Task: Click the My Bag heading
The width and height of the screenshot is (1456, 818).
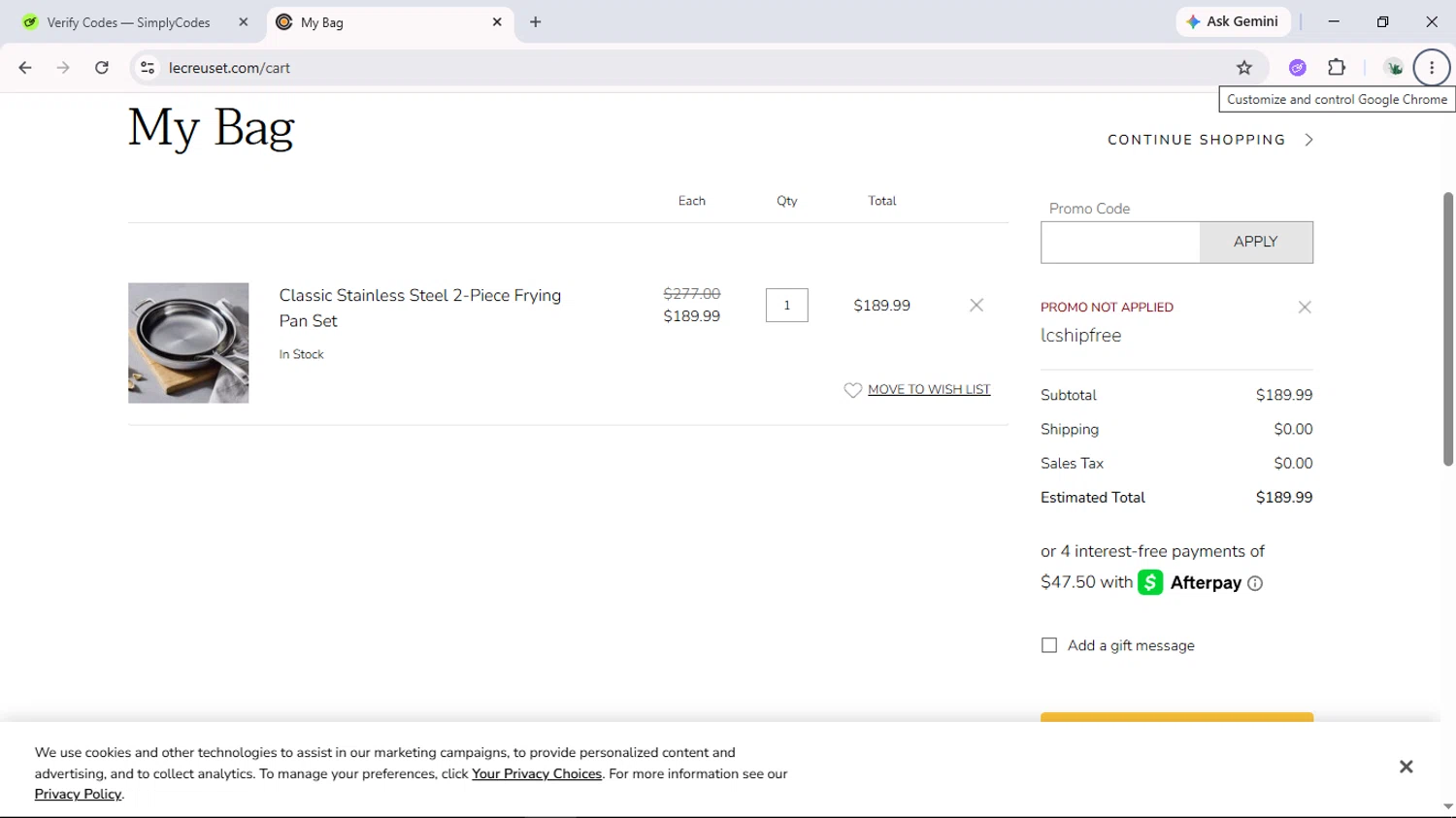Action: [x=211, y=128]
